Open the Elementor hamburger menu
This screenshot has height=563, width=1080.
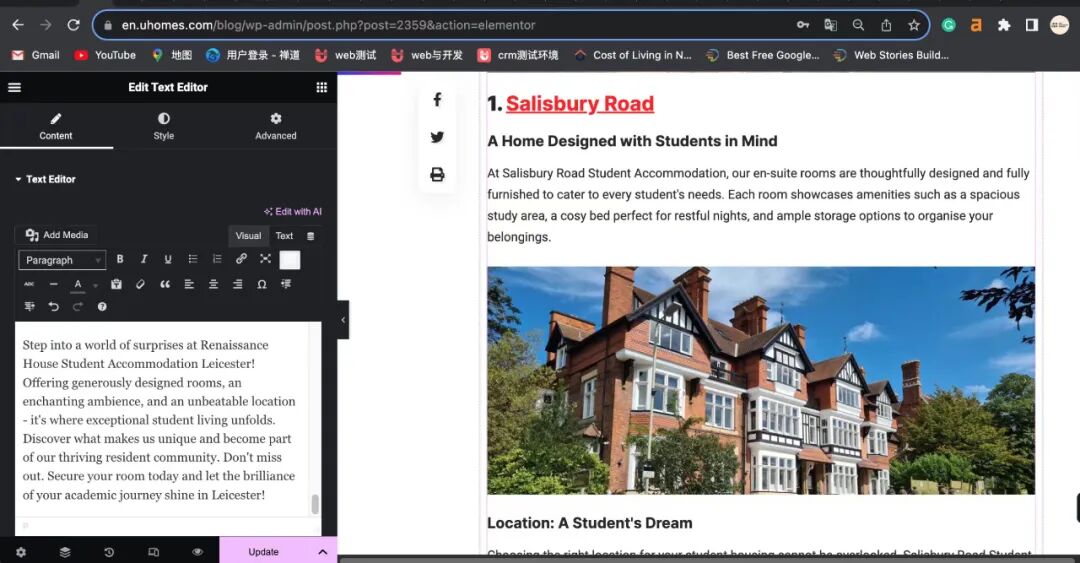point(14,88)
